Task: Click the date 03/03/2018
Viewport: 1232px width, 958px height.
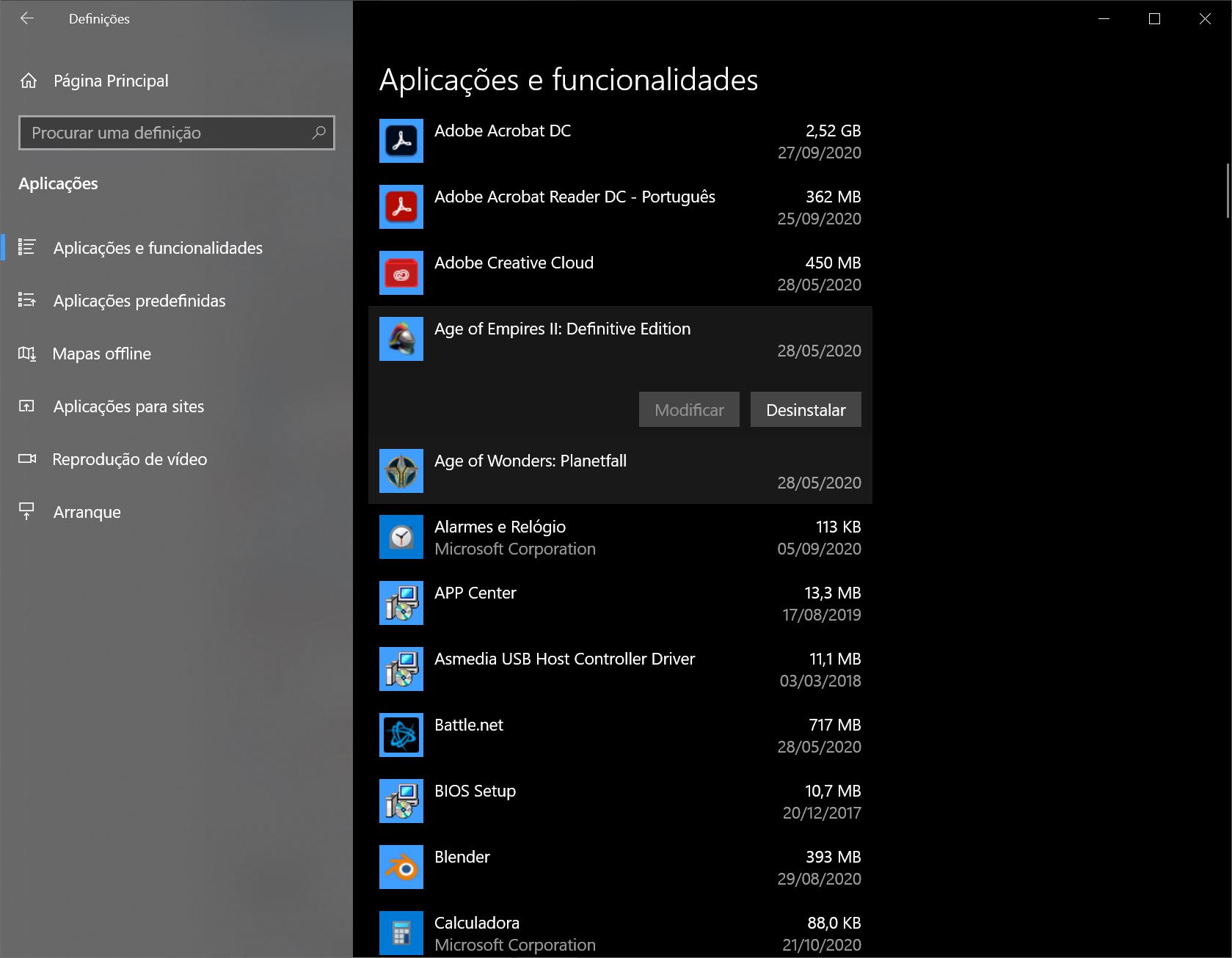Action: pyautogui.click(x=820, y=681)
